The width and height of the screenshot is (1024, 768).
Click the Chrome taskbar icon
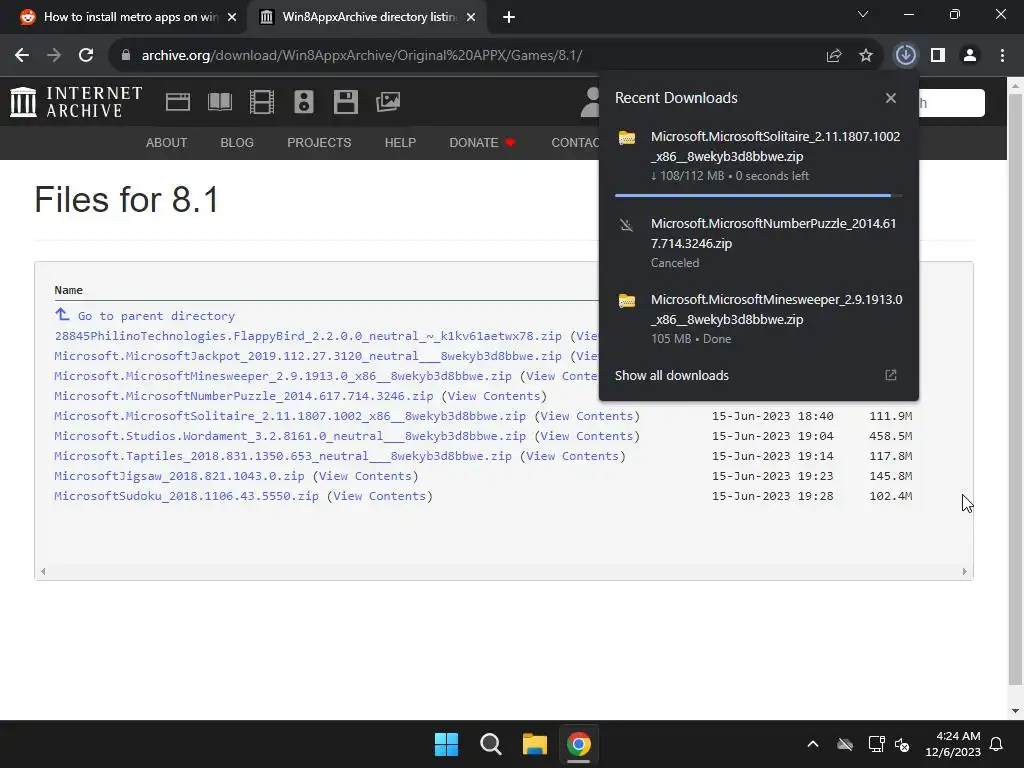point(579,744)
